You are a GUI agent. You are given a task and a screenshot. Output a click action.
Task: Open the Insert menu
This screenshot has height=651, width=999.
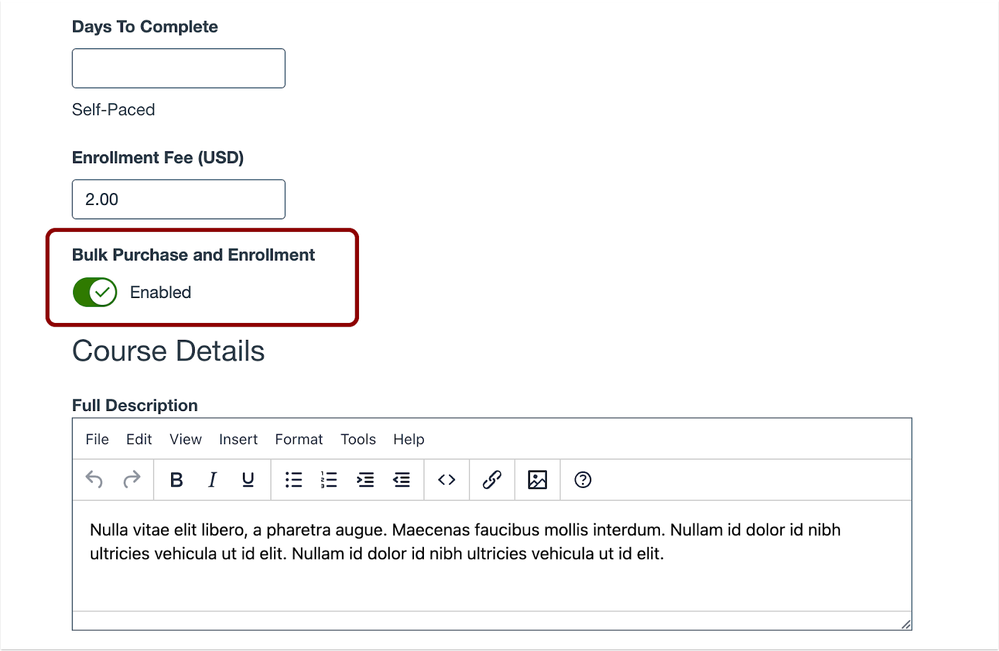(238, 439)
